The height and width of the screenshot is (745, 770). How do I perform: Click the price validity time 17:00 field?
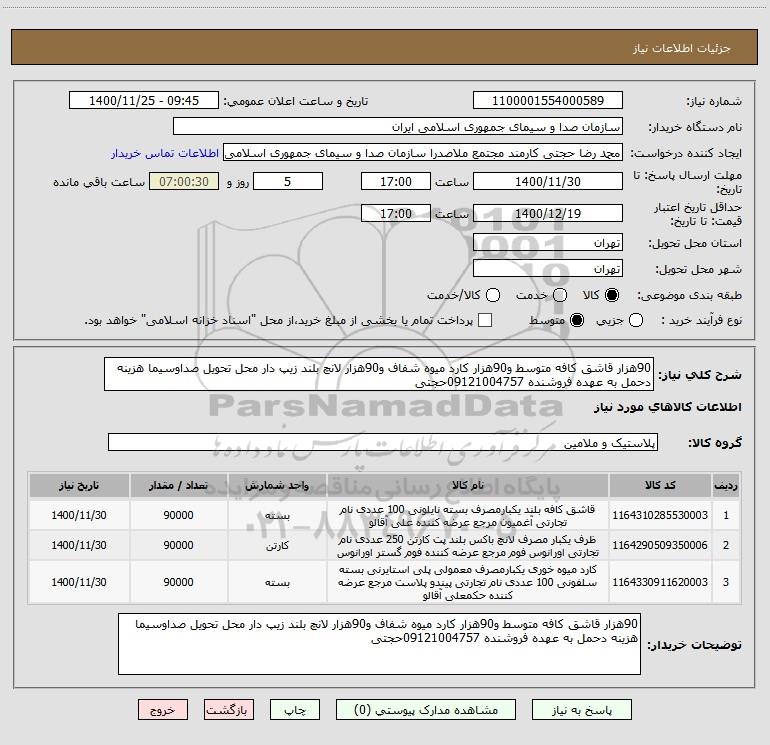click(x=396, y=213)
